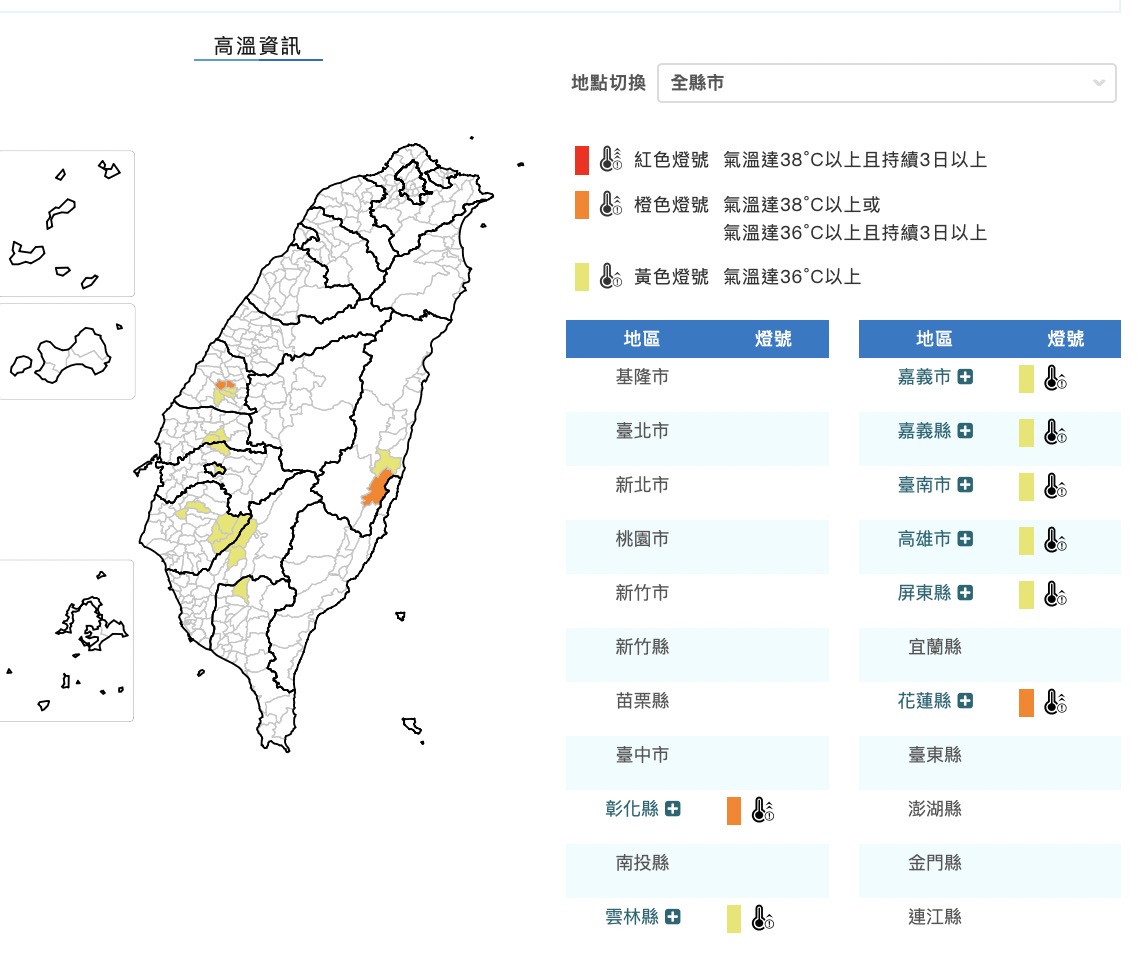Click the orange Changhua area on the map
Image resolution: width=1140 pixels, height=958 pixels.
pyautogui.click(x=225, y=385)
